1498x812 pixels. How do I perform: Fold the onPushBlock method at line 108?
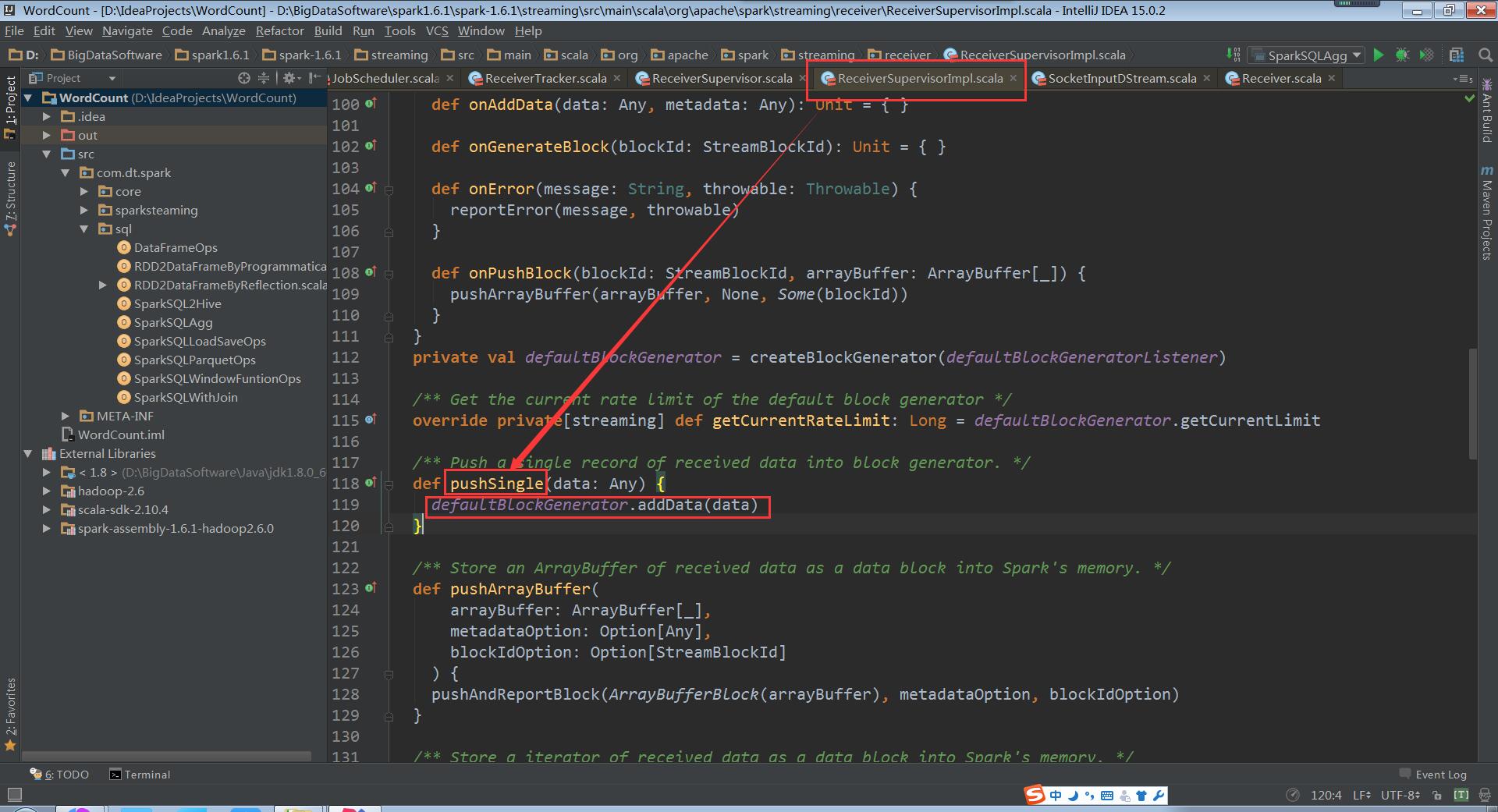click(389, 273)
